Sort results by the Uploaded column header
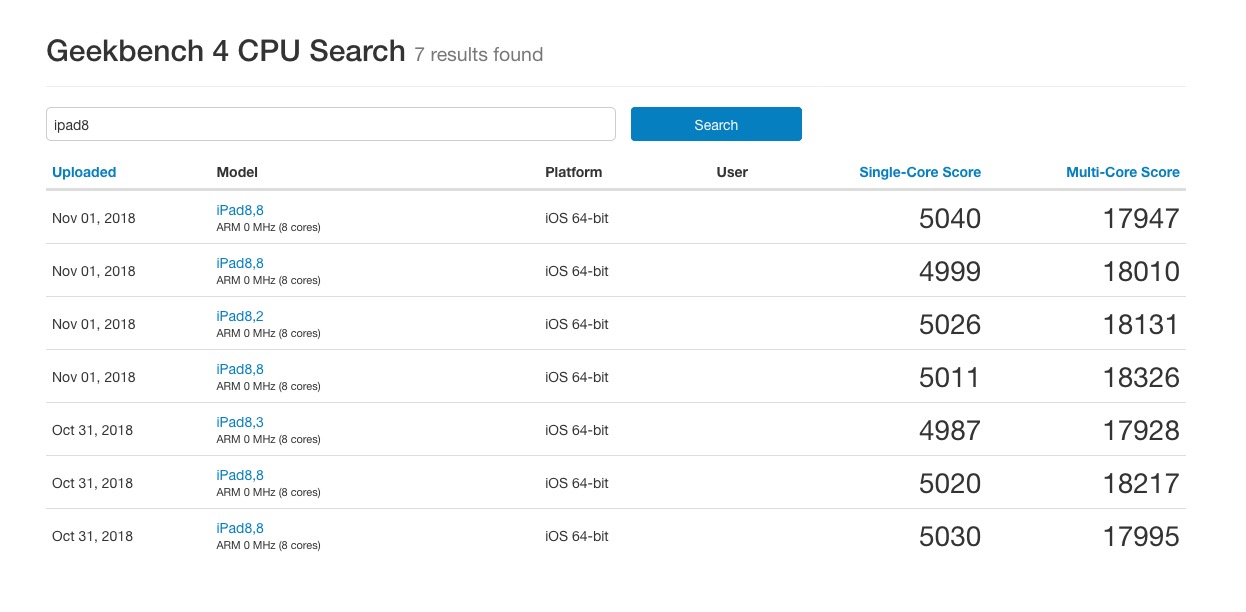1246x612 pixels. pos(84,172)
